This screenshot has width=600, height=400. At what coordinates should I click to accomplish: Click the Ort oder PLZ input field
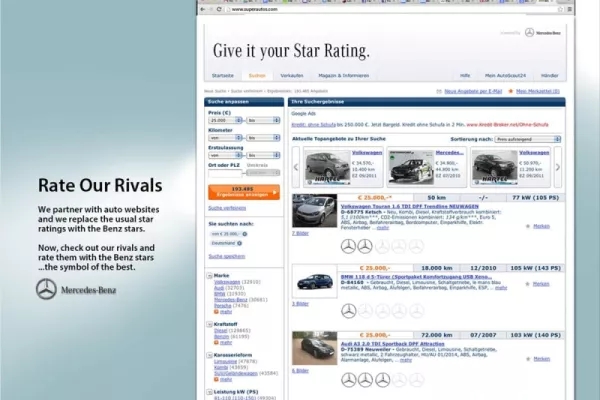click(x=225, y=173)
